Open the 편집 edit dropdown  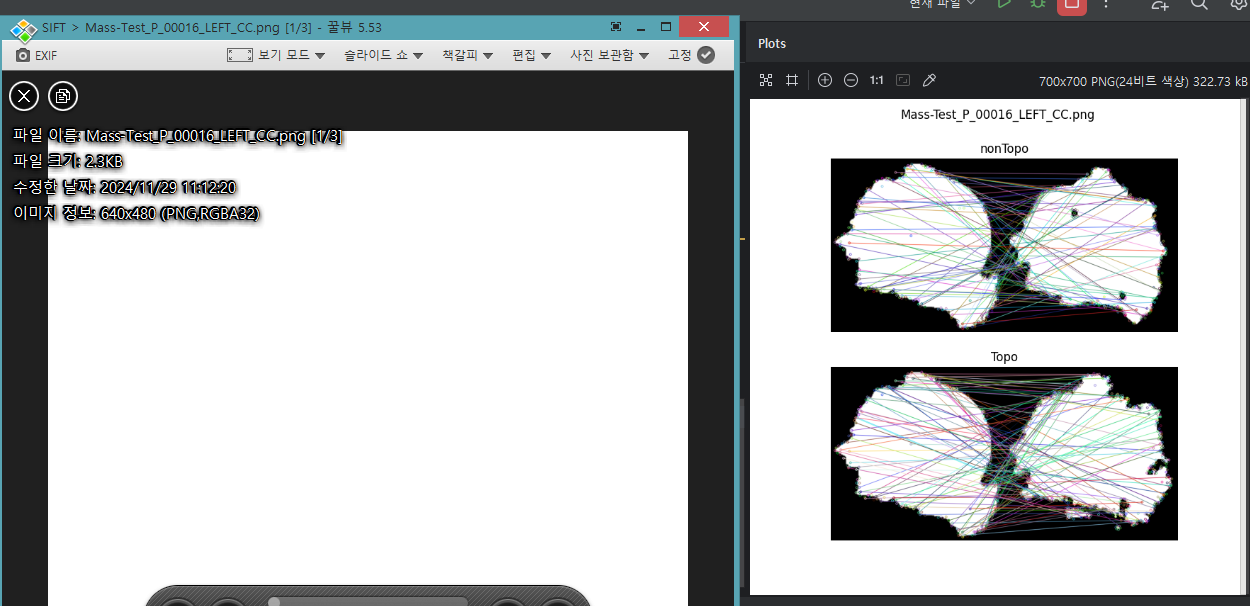531,55
